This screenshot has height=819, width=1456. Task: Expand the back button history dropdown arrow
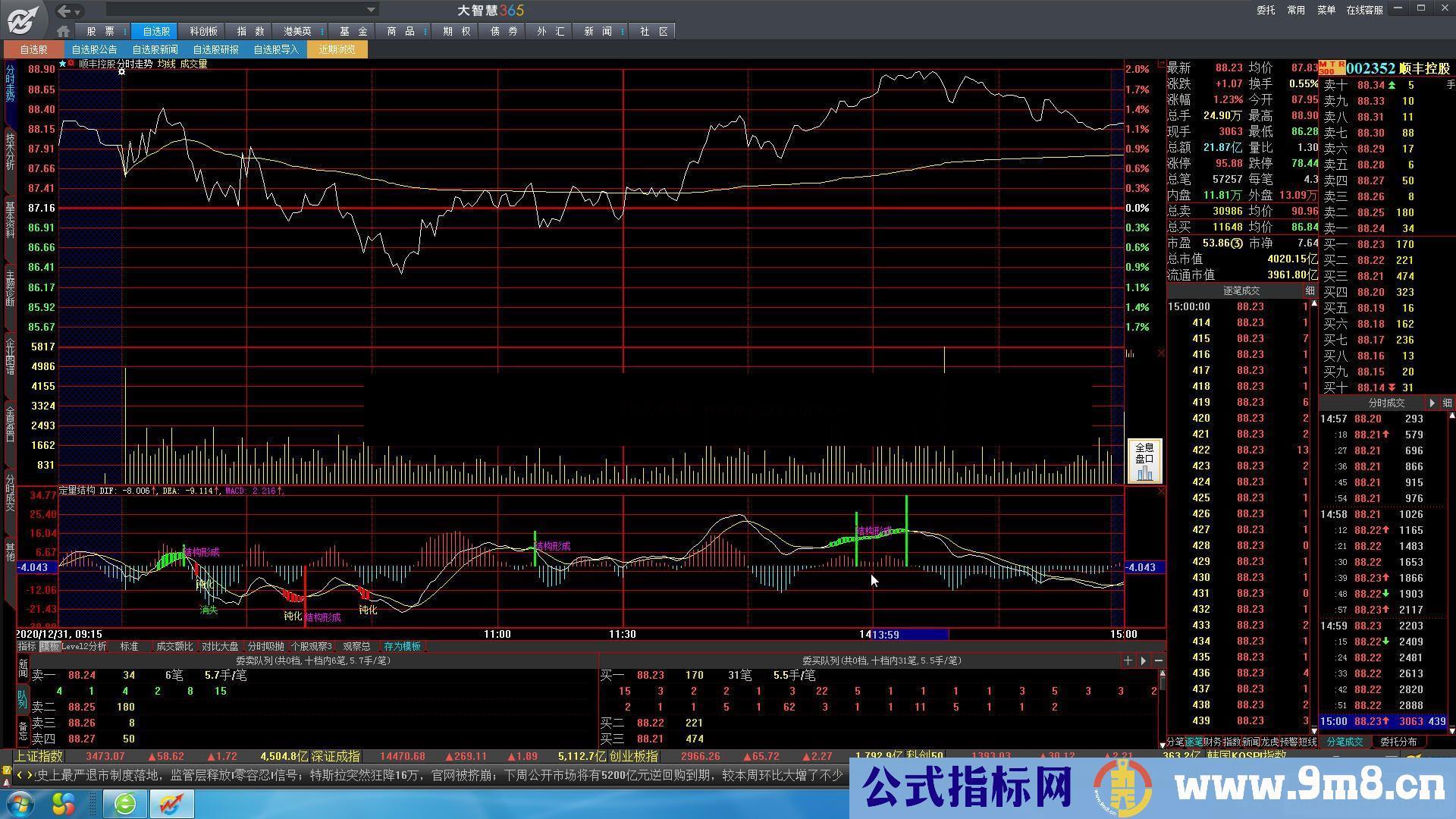[77, 13]
